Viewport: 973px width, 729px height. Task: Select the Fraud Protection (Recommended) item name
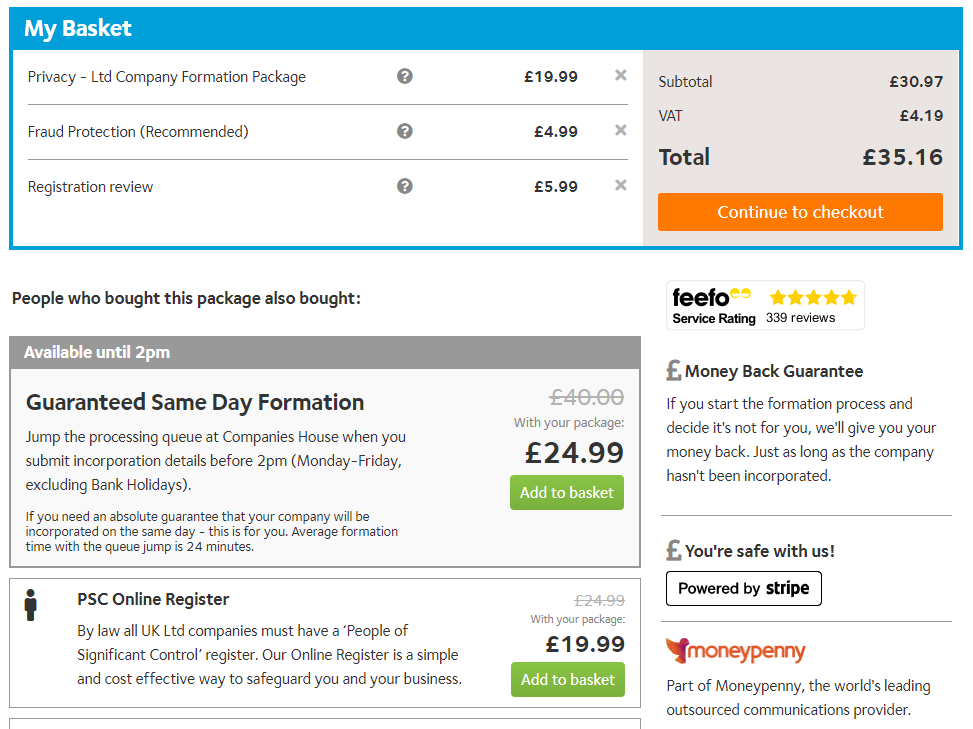(138, 132)
